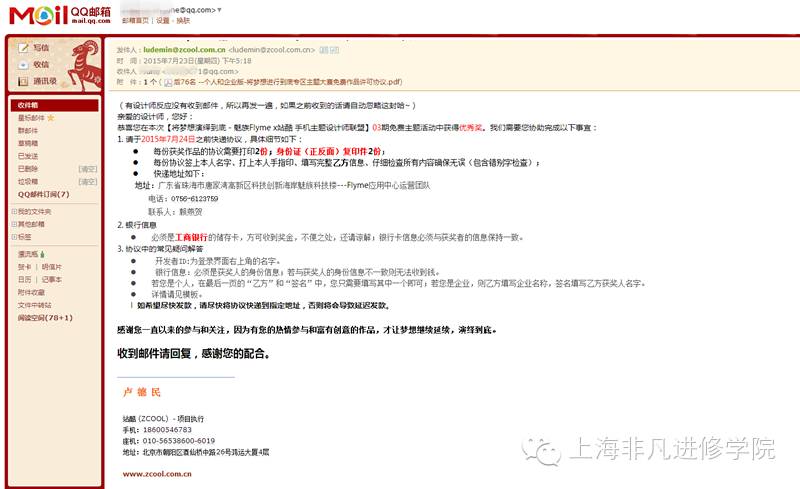Click the red 工商银行 text
The width and height of the screenshot is (800, 489).
pos(191,237)
